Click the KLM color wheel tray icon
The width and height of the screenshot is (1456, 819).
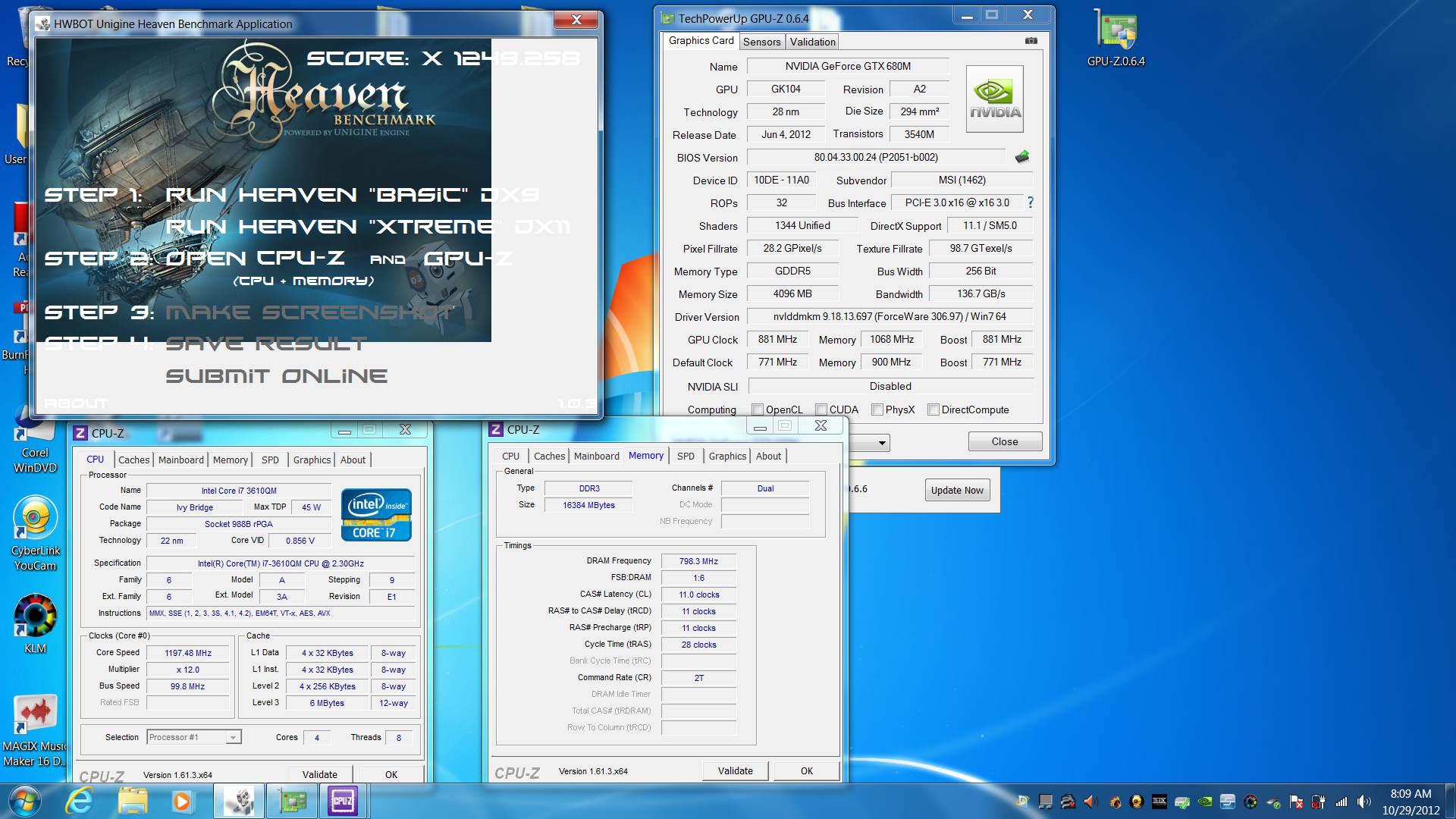coord(1250,802)
